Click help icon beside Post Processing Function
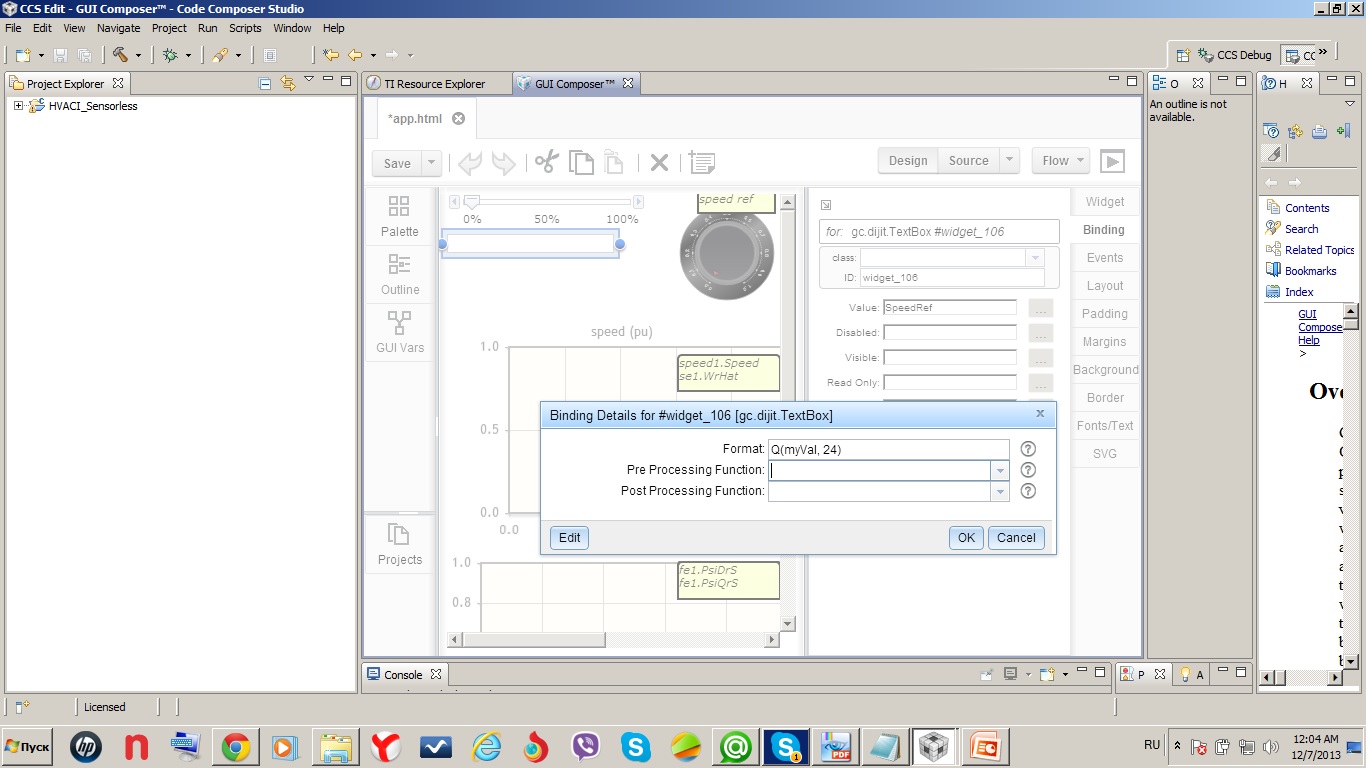The image size is (1366, 768). pyautogui.click(x=1027, y=491)
